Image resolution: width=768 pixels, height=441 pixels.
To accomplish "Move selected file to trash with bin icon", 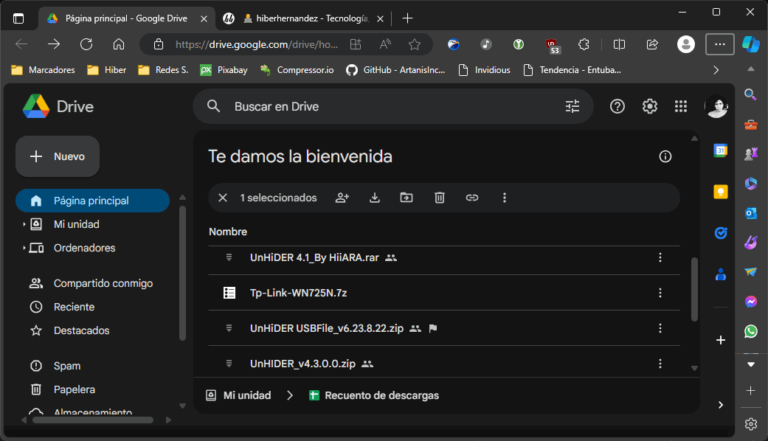I will point(439,198).
